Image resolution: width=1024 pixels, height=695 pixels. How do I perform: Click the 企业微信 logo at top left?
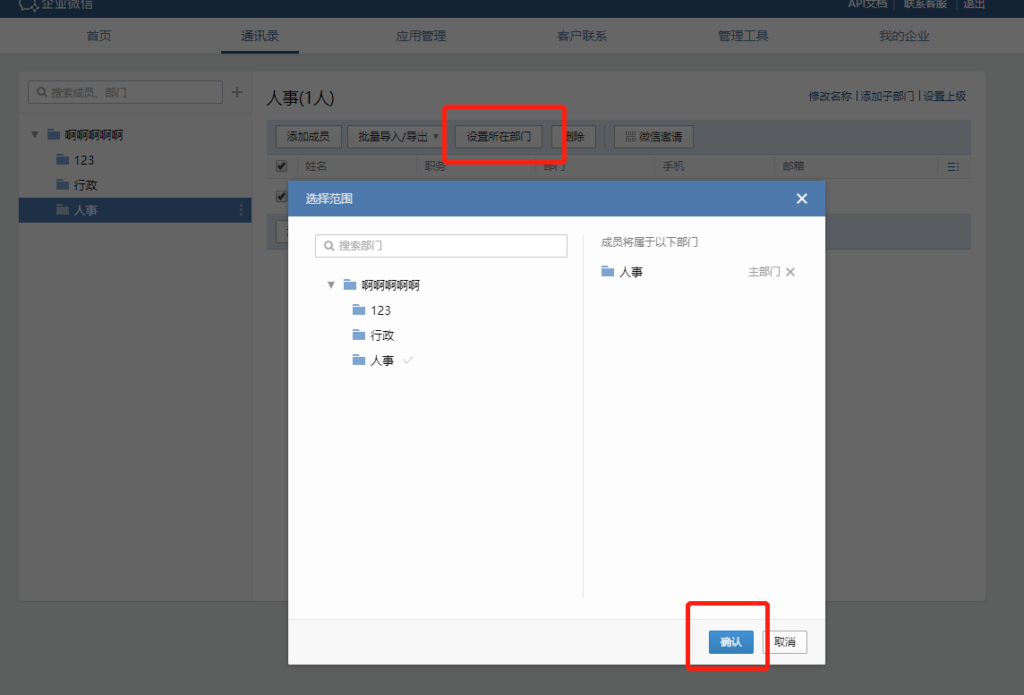pos(56,5)
